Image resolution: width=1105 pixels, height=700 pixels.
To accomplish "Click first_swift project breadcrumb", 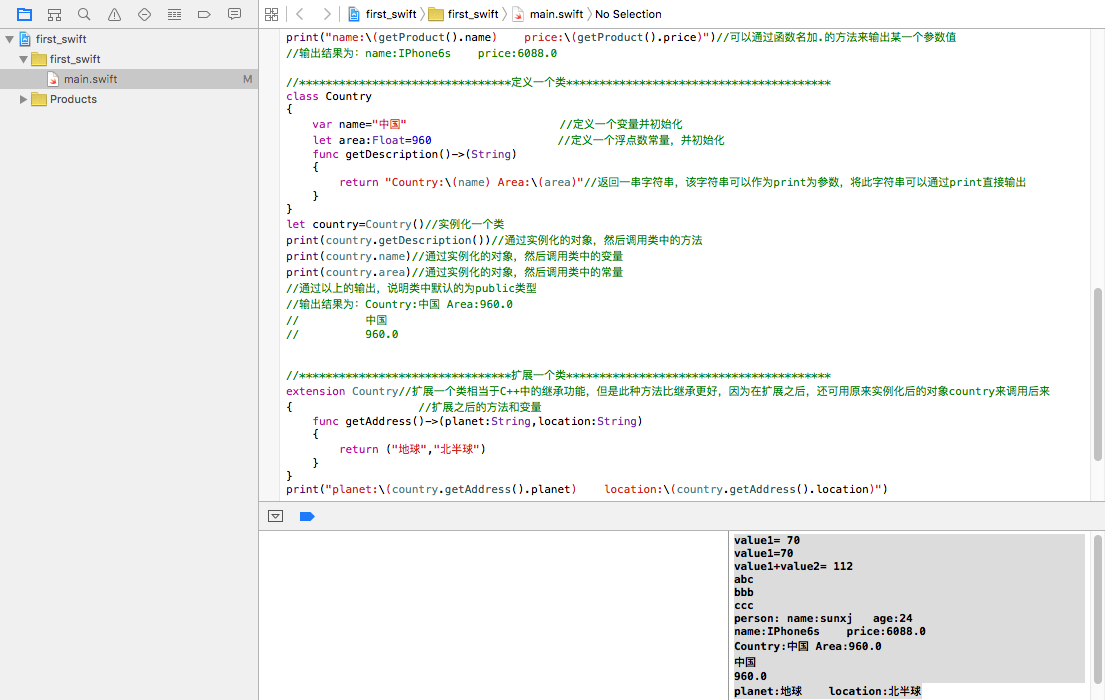I will [x=383, y=14].
